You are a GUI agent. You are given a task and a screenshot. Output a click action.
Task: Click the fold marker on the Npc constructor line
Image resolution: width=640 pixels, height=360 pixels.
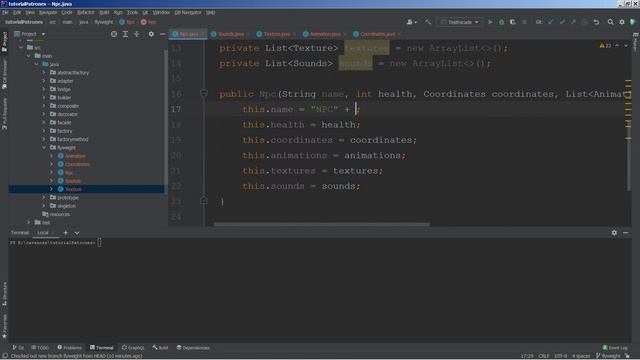[x=204, y=94]
